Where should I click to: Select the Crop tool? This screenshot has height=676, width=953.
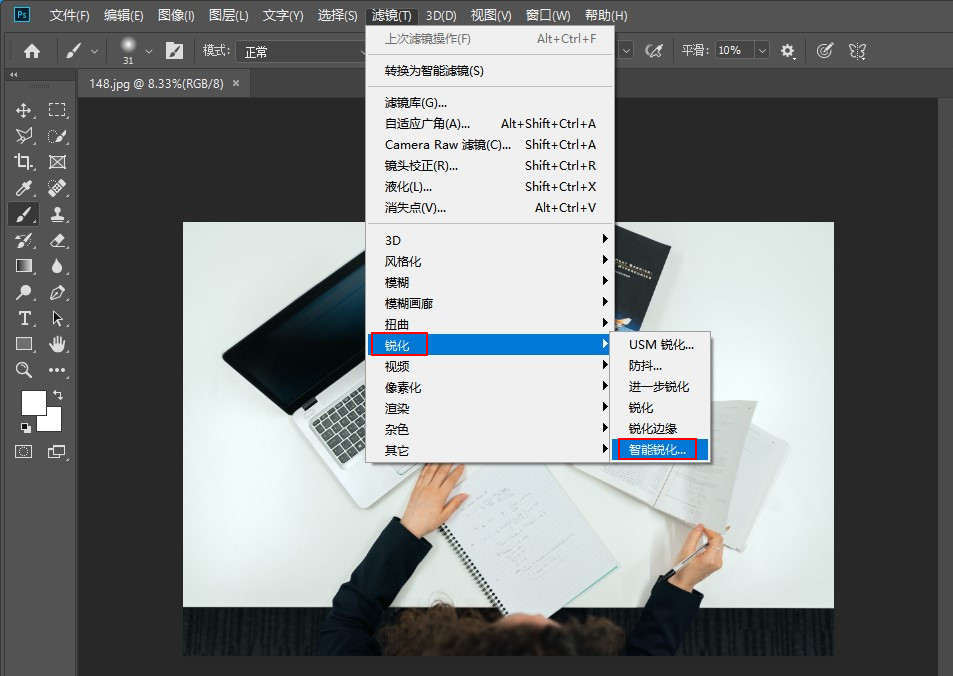pyautogui.click(x=24, y=162)
